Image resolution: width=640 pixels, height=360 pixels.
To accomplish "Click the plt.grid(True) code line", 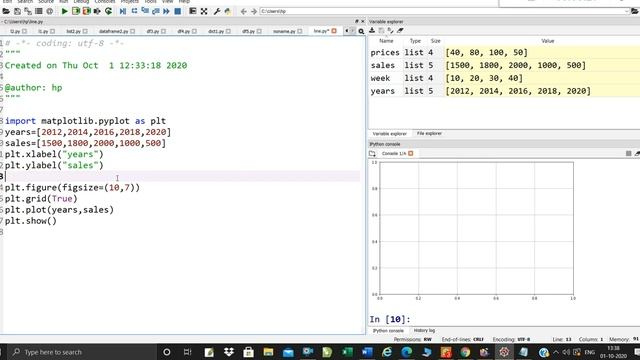I will tap(41, 199).
